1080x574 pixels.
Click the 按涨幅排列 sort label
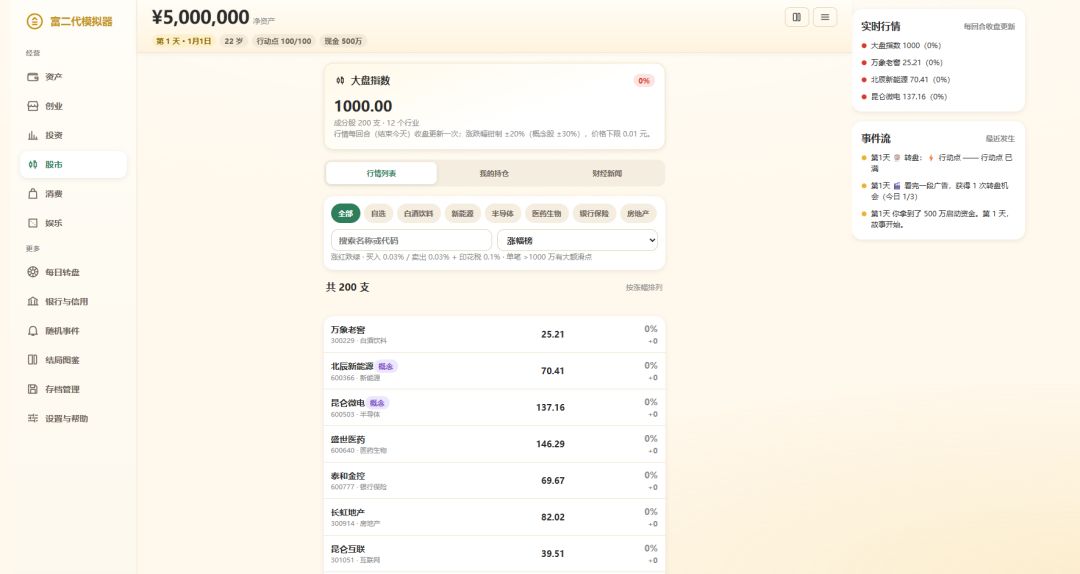point(644,287)
